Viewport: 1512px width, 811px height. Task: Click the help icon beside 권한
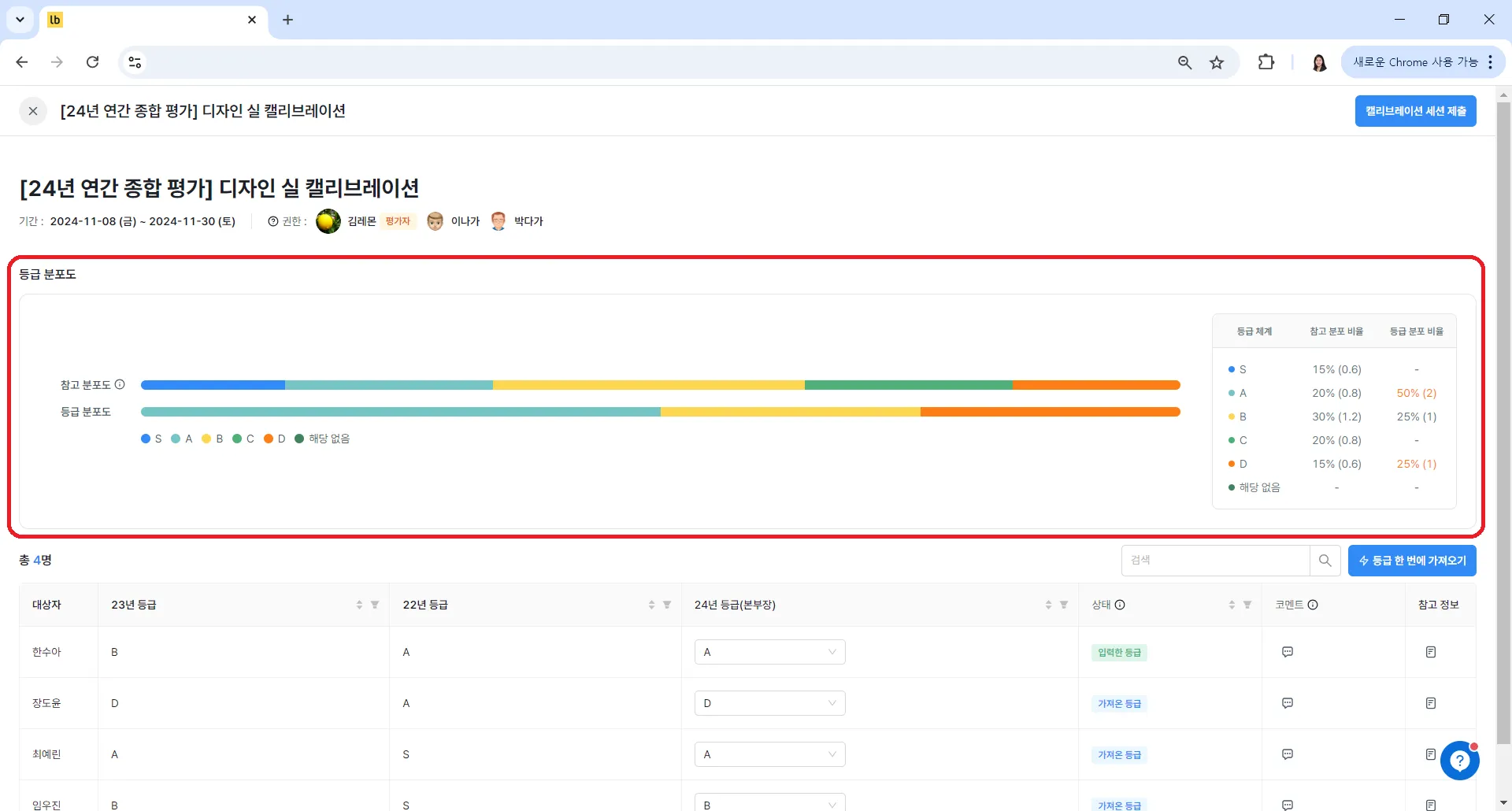click(273, 221)
